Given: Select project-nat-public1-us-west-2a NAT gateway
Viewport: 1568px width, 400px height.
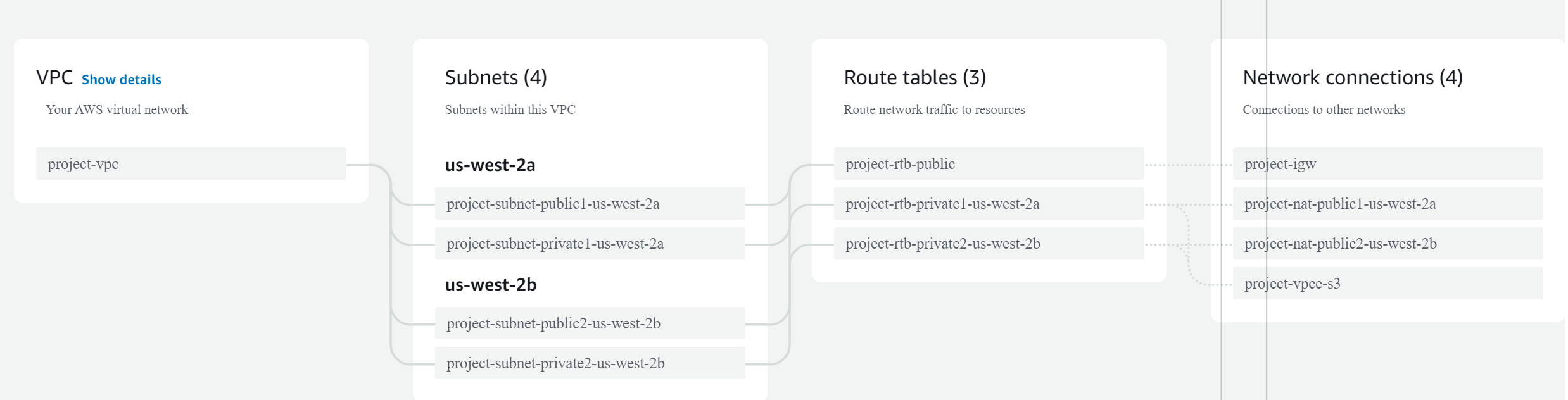Looking at the screenshot, I should 1388,204.
